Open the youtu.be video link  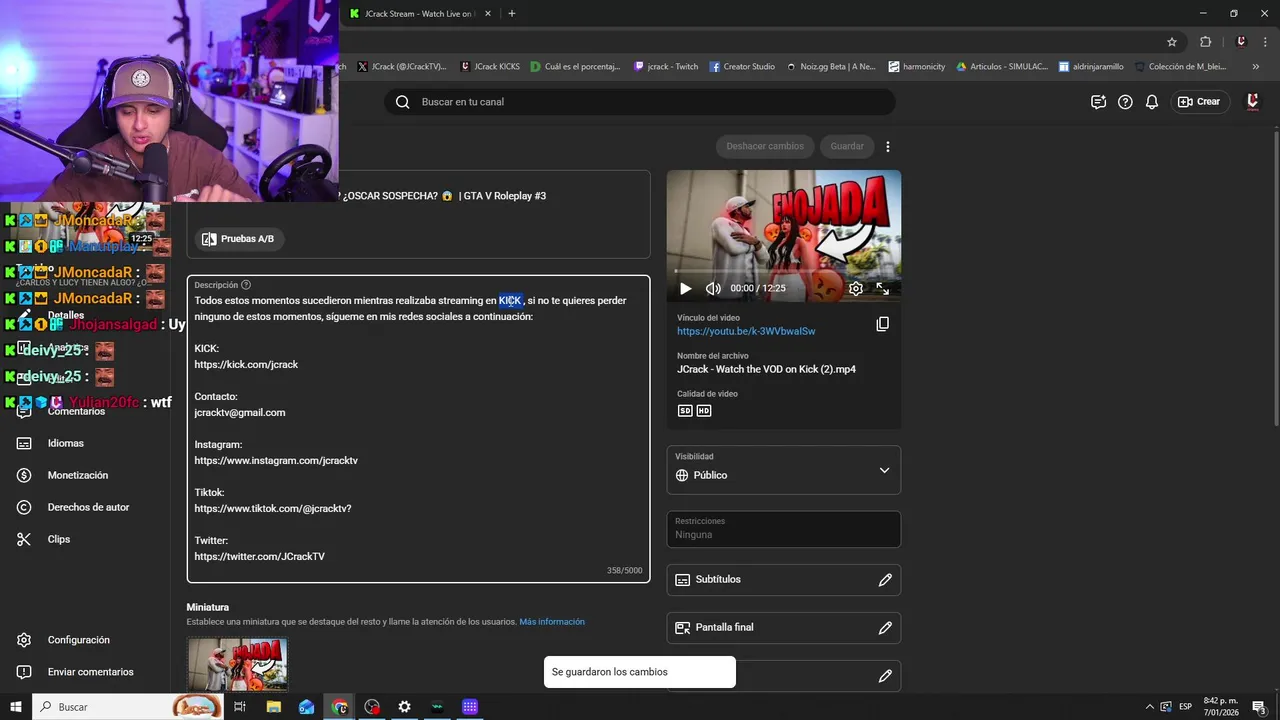746,331
